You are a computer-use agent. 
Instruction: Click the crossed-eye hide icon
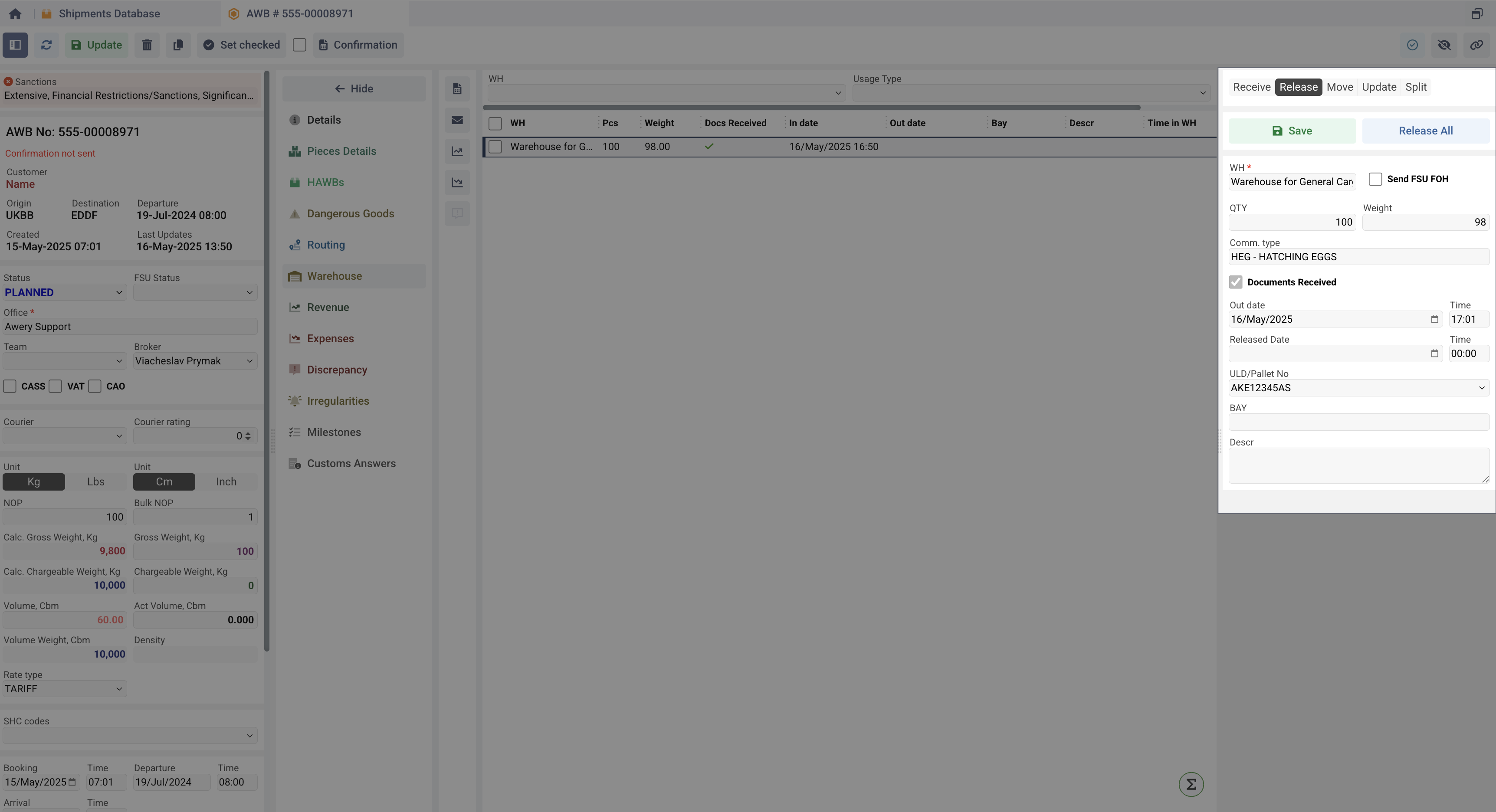click(1444, 45)
